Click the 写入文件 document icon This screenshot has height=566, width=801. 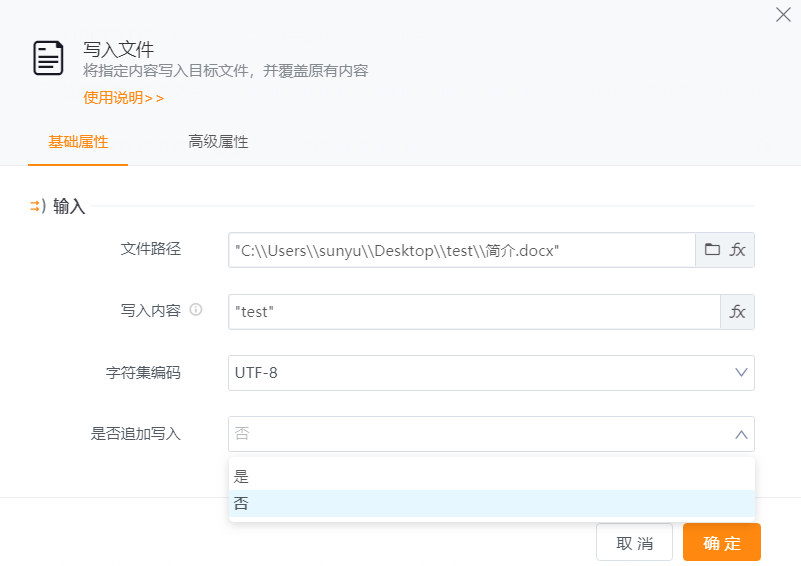48,58
